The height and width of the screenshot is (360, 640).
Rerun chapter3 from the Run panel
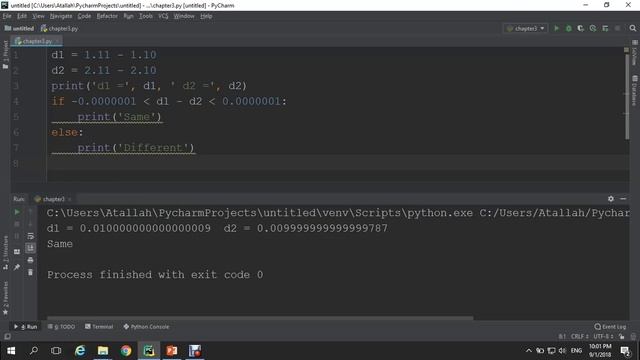[x=17, y=212]
